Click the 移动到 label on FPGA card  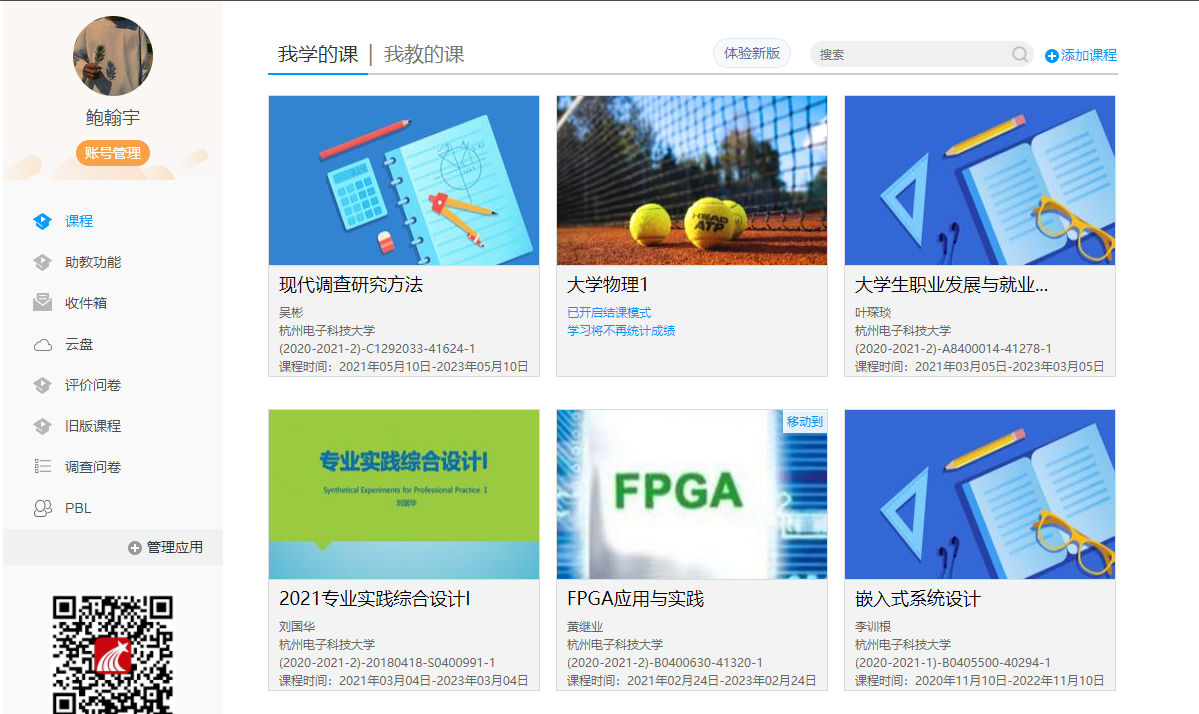[x=804, y=421]
